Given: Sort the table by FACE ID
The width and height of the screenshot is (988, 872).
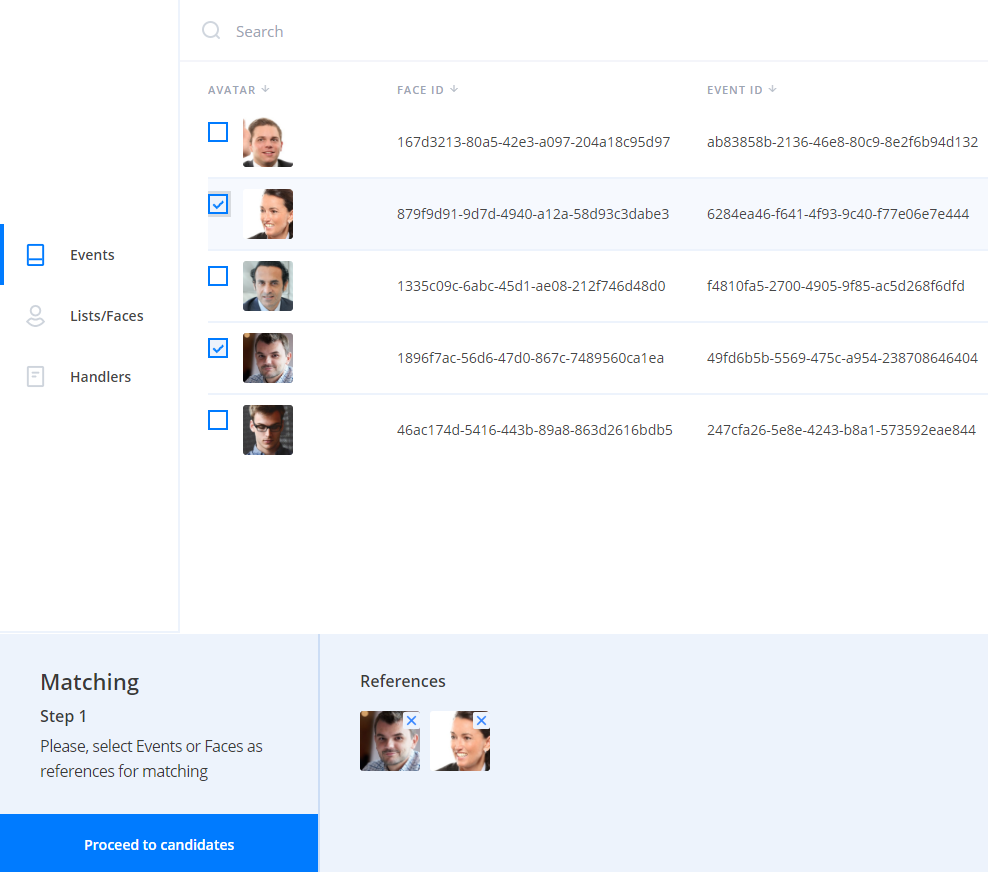Looking at the screenshot, I should (426, 89).
